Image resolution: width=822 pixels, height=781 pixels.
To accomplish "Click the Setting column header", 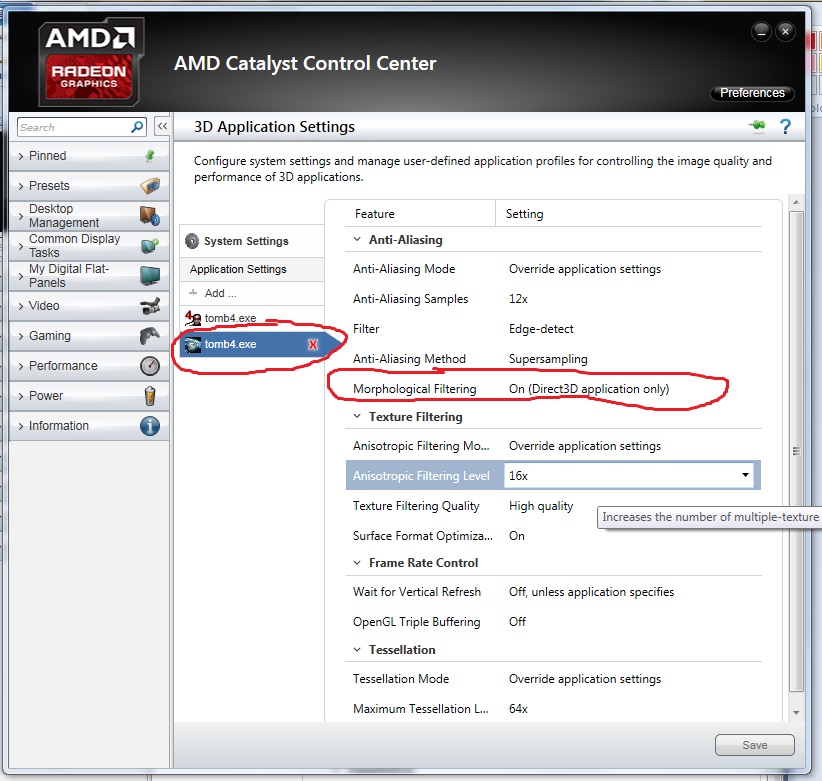I will pyautogui.click(x=524, y=214).
